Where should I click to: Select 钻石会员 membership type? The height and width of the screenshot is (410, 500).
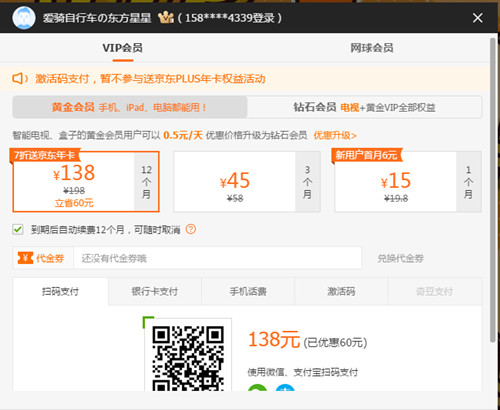(364, 107)
